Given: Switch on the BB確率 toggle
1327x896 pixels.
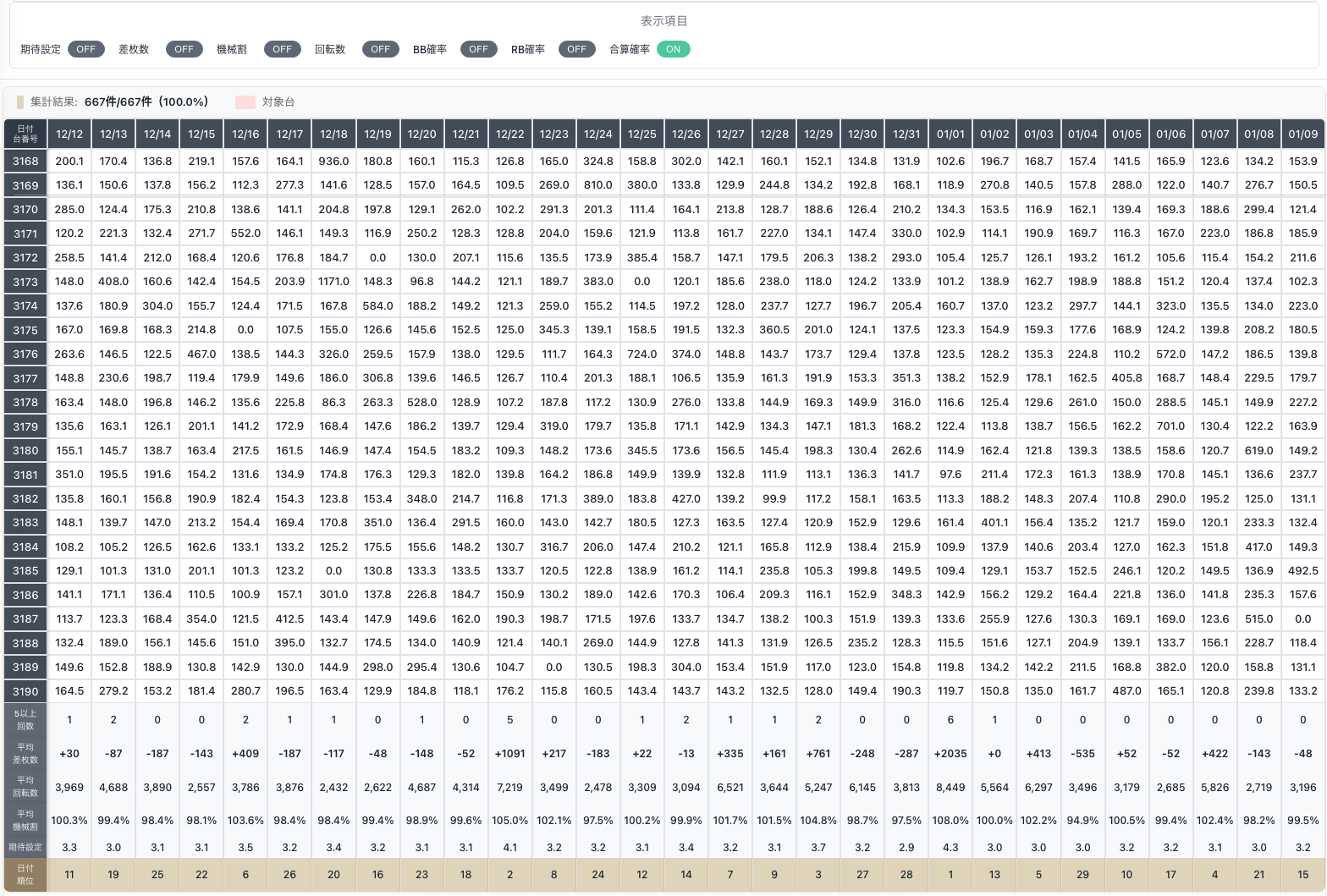Looking at the screenshot, I should click(x=478, y=49).
